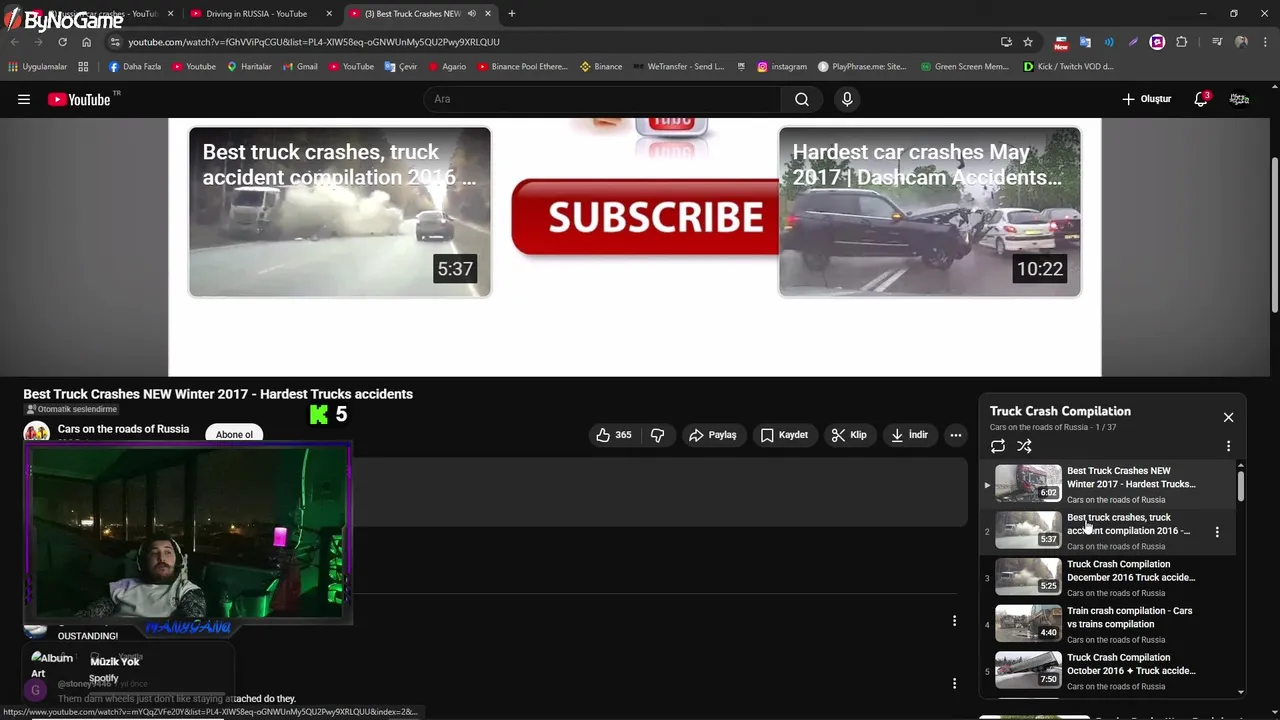Open the Kick / Twitch VOD bookmark

[1069, 67]
